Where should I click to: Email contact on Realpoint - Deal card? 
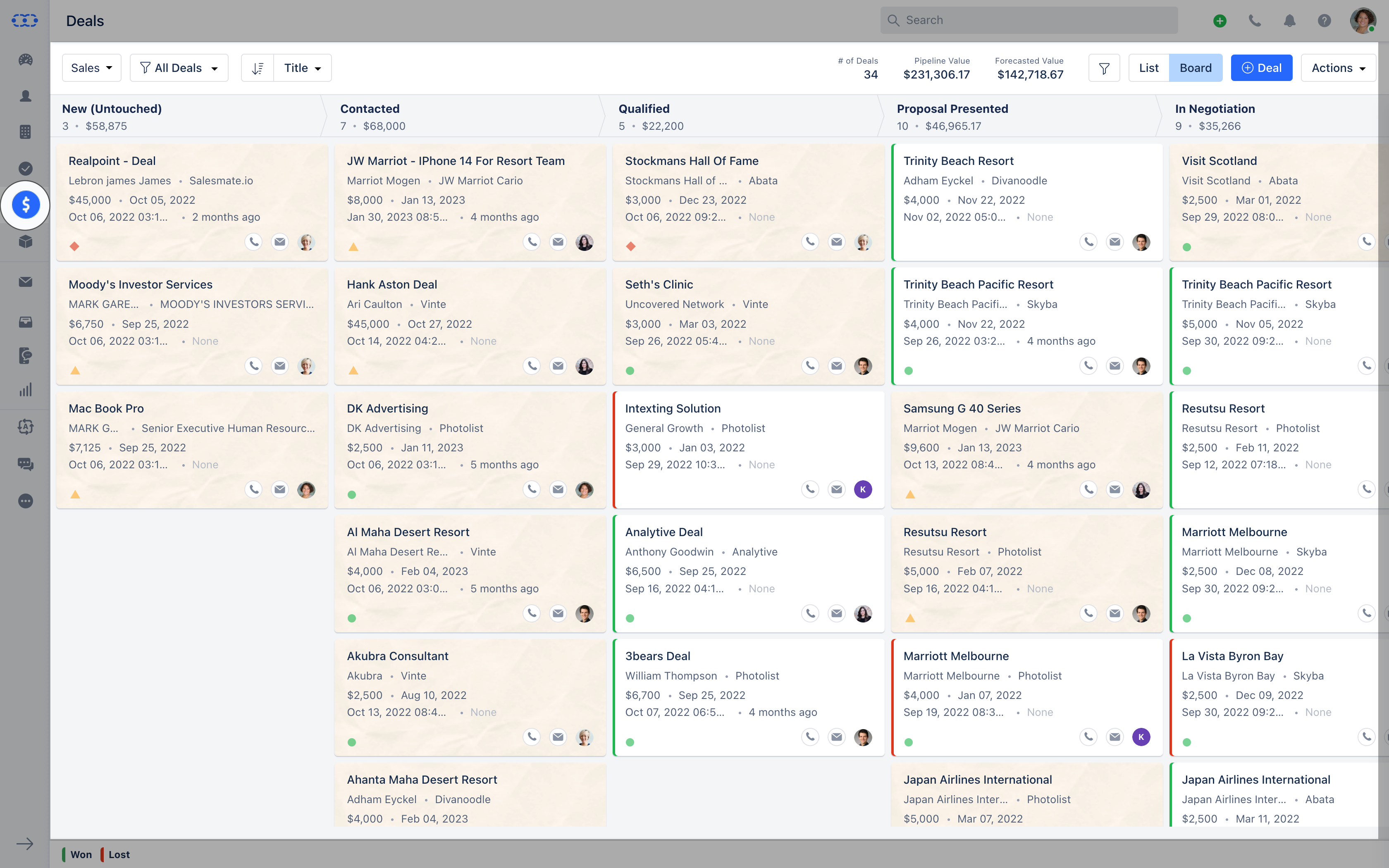pyautogui.click(x=279, y=242)
